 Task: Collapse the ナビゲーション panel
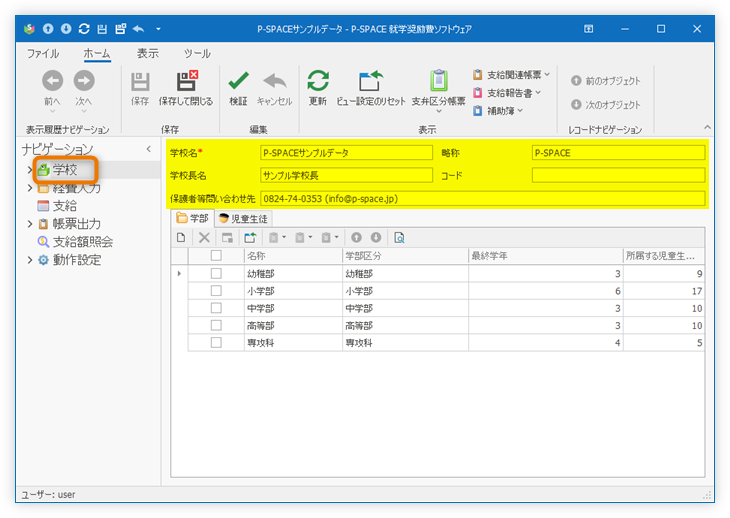tap(149, 149)
